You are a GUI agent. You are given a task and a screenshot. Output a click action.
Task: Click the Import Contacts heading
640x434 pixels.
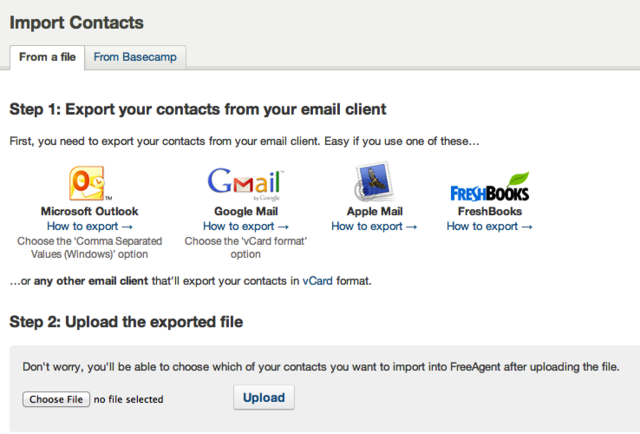pyautogui.click(x=76, y=22)
